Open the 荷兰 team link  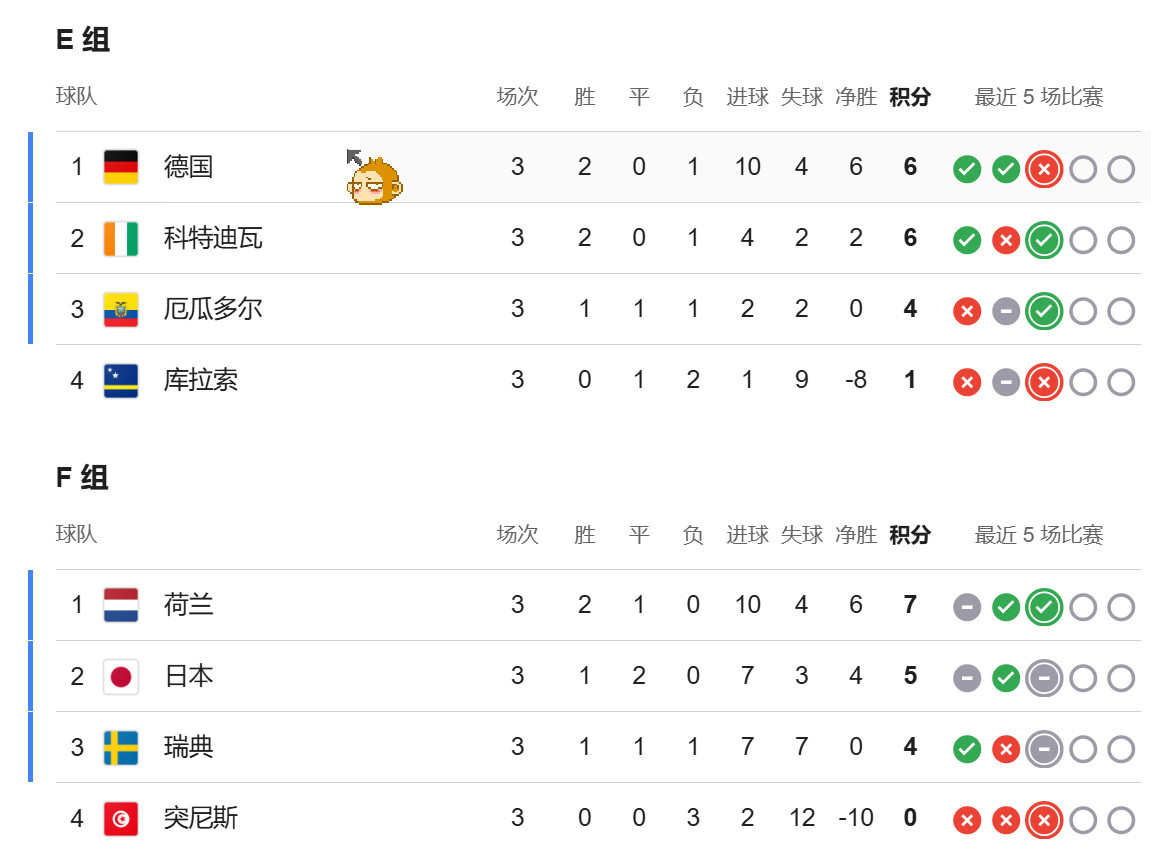pos(189,605)
